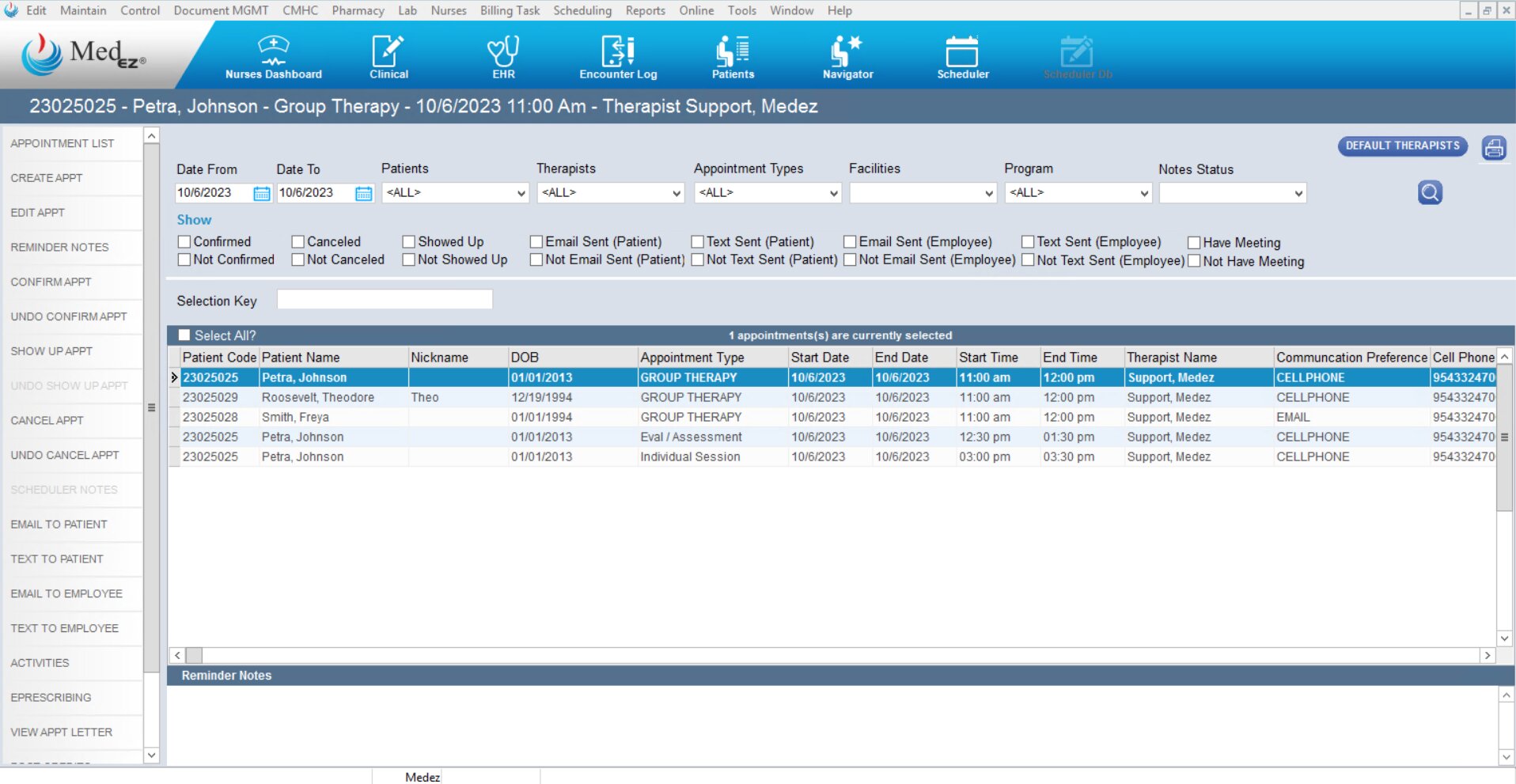Open the Date From calendar picker
The width and height of the screenshot is (1516, 784).
[261, 194]
